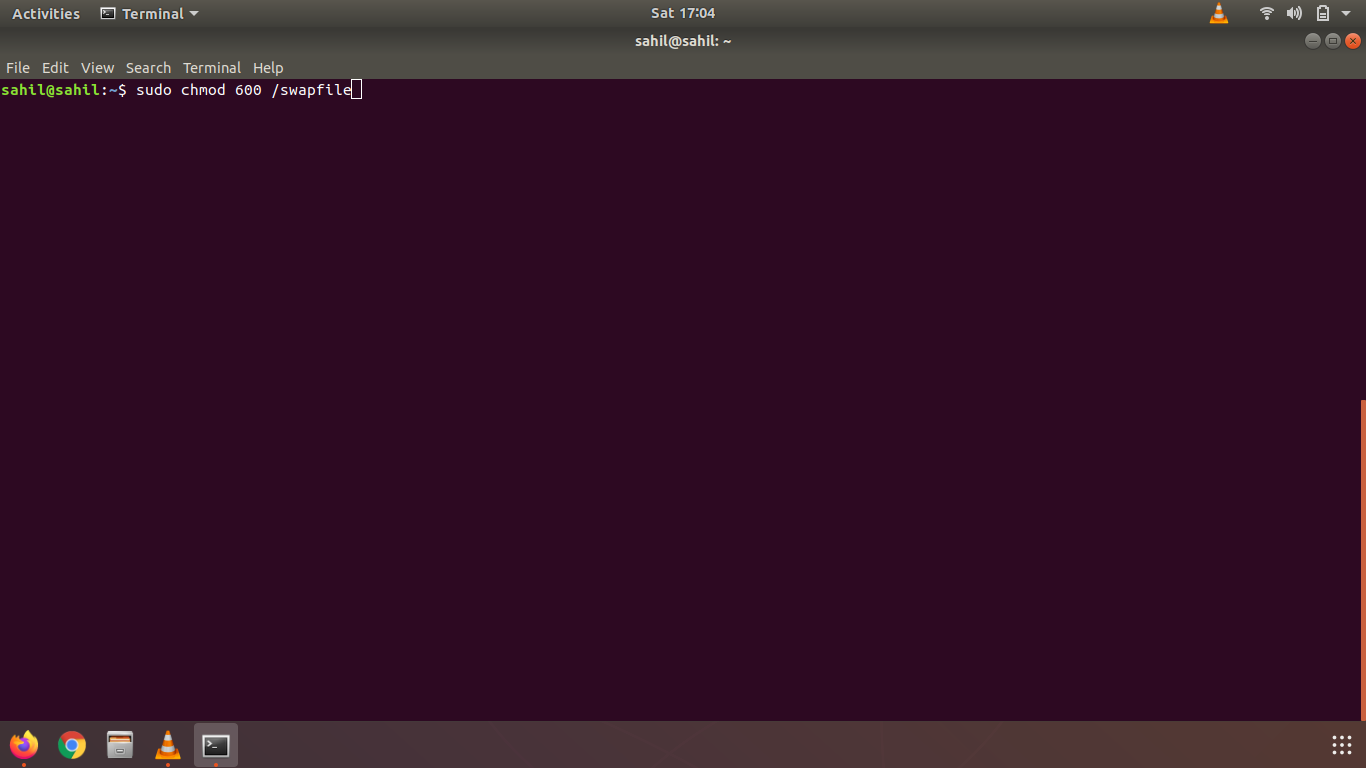Open the File menu
The width and height of the screenshot is (1366, 768).
click(x=18, y=68)
